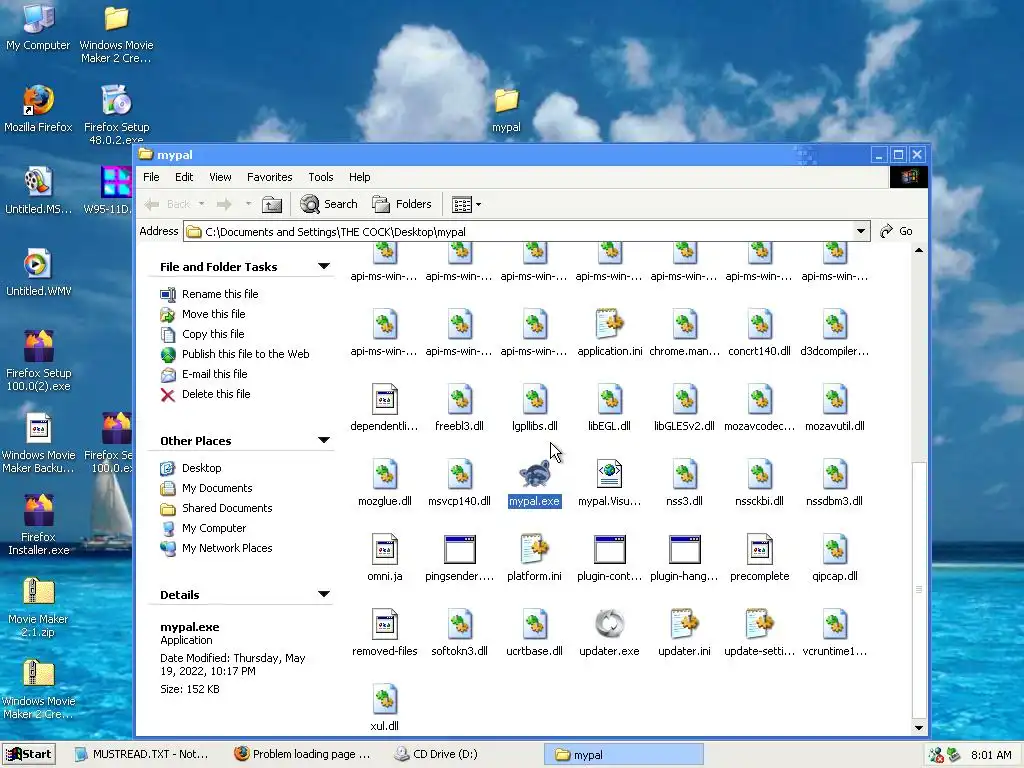This screenshot has width=1024, height=768.
Task: Open the Forward history dropdown arrow
Action: point(248,204)
